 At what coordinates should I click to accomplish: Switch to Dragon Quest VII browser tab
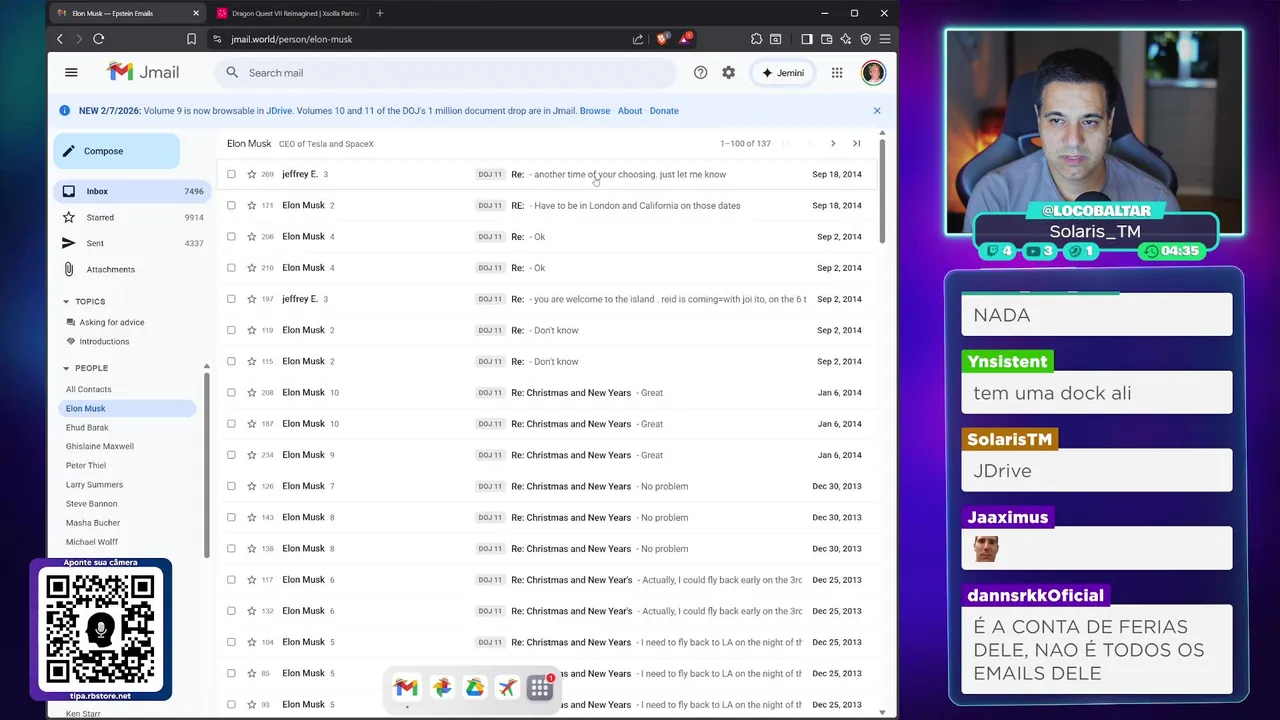coord(287,13)
